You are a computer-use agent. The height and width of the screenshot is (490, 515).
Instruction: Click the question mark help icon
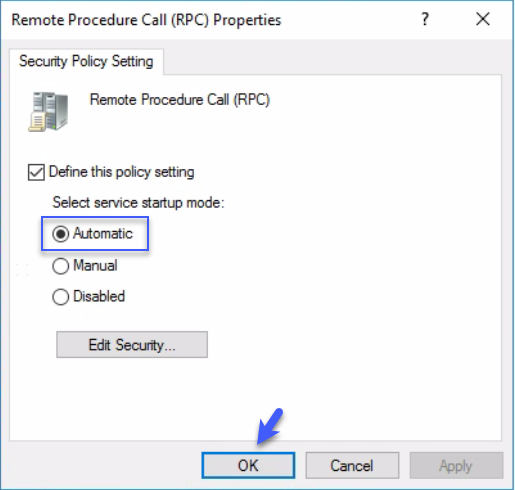tap(425, 19)
